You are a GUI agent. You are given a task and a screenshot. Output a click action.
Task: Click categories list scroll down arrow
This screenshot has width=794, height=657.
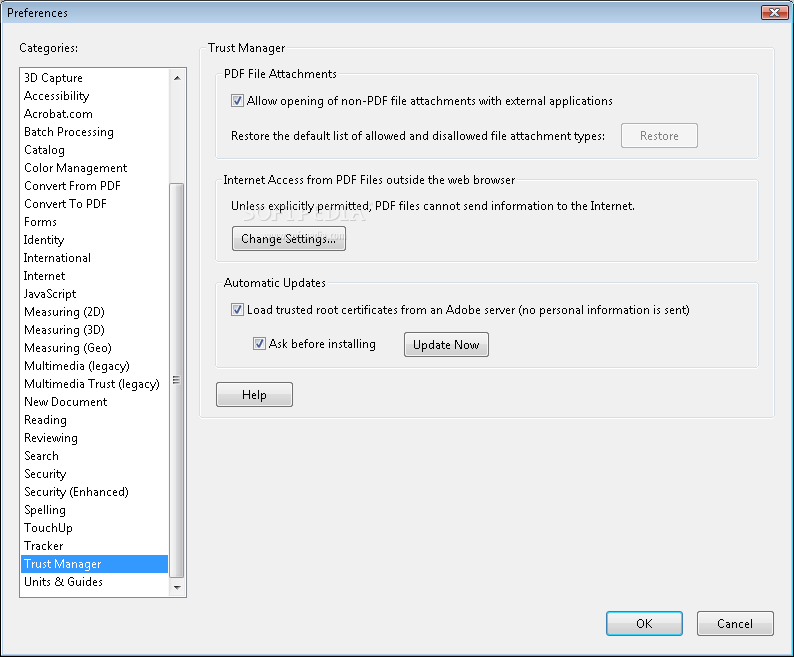177,588
